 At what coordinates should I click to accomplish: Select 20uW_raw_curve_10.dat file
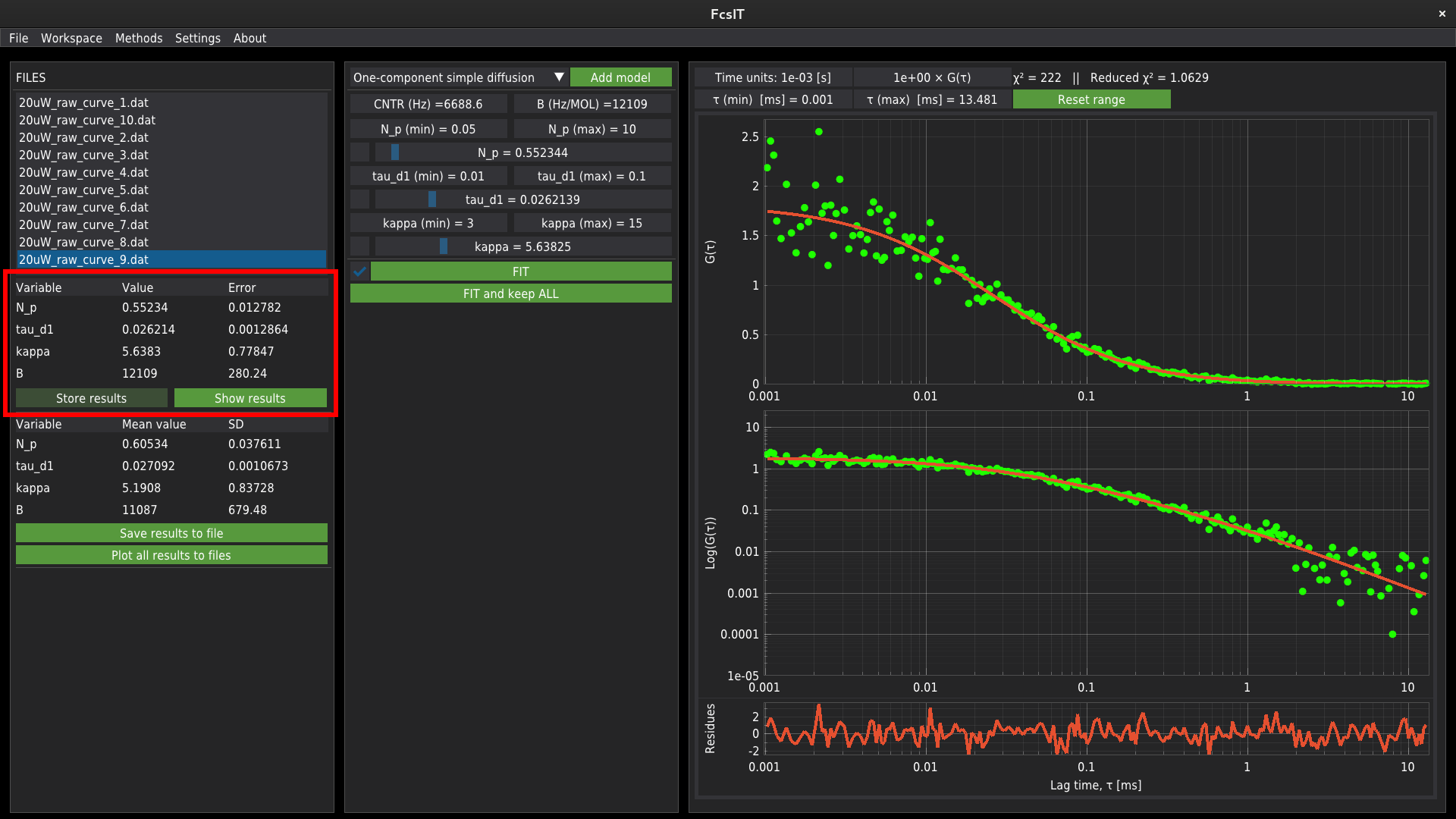click(87, 120)
